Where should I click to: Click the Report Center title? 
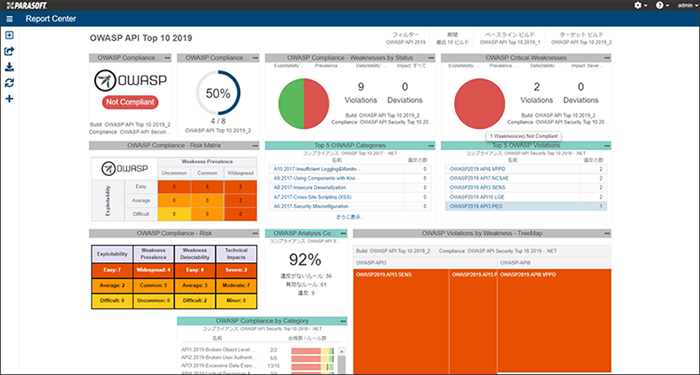51,19
